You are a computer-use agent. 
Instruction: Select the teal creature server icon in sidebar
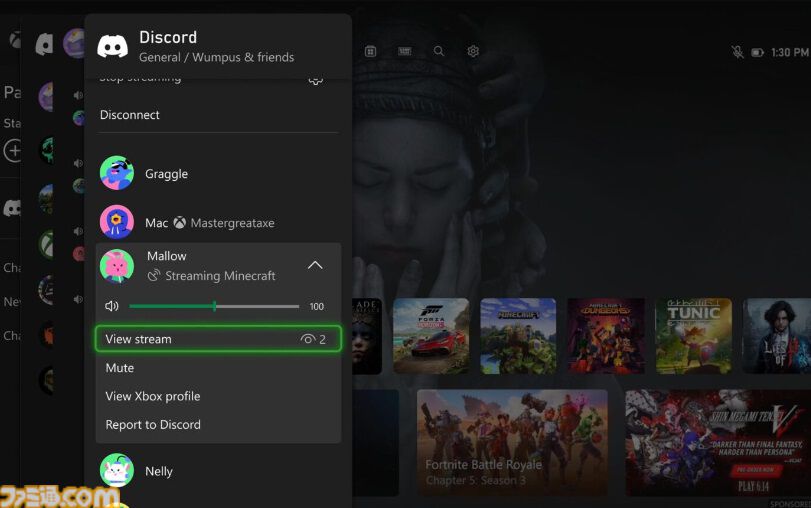[47, 150]
